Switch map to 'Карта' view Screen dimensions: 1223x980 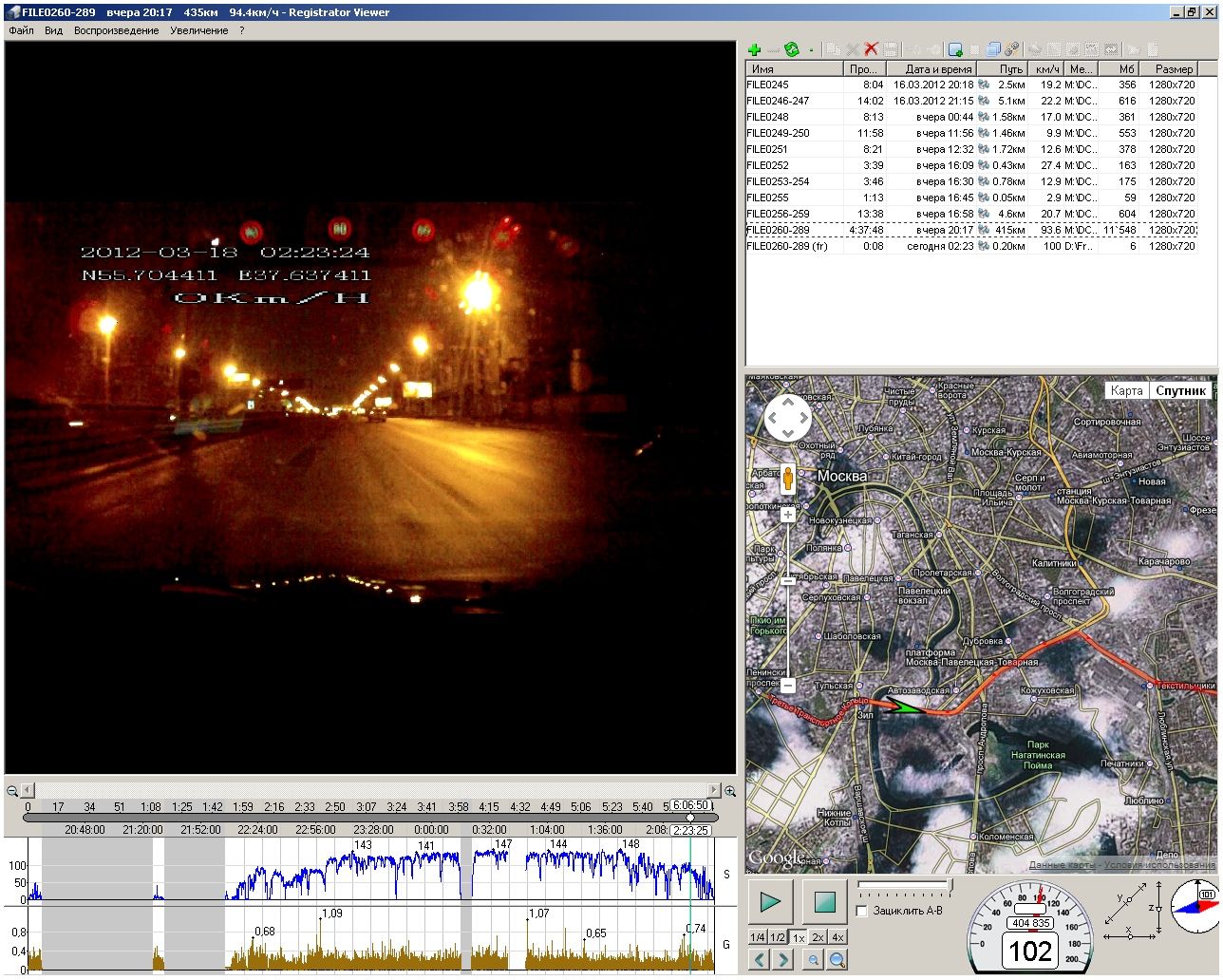point(1126,390)
